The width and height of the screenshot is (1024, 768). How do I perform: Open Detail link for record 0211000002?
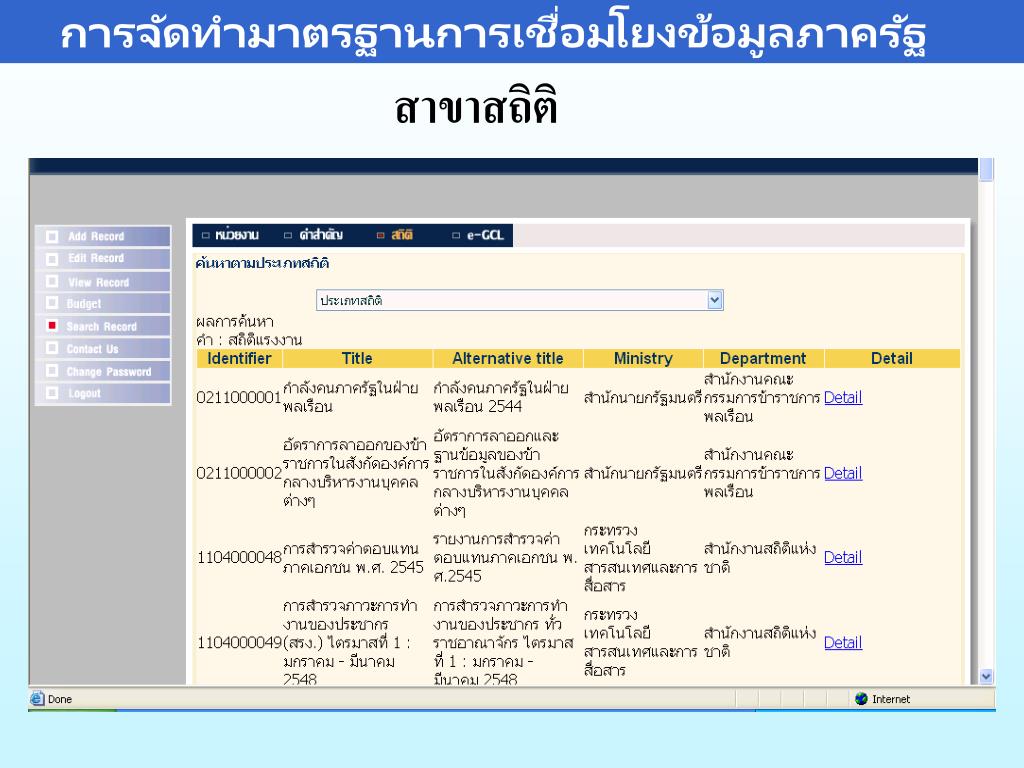click(842, 473)
